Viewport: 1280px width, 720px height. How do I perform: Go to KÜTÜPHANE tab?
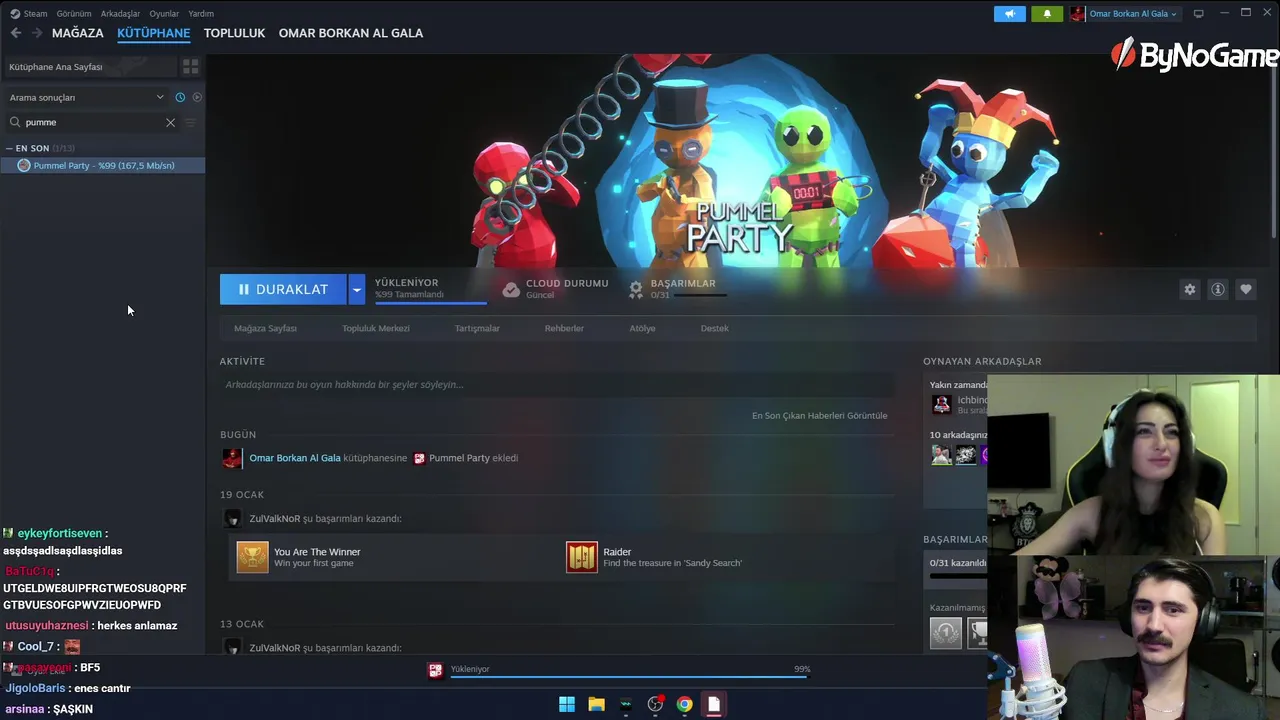coord(153,33)
